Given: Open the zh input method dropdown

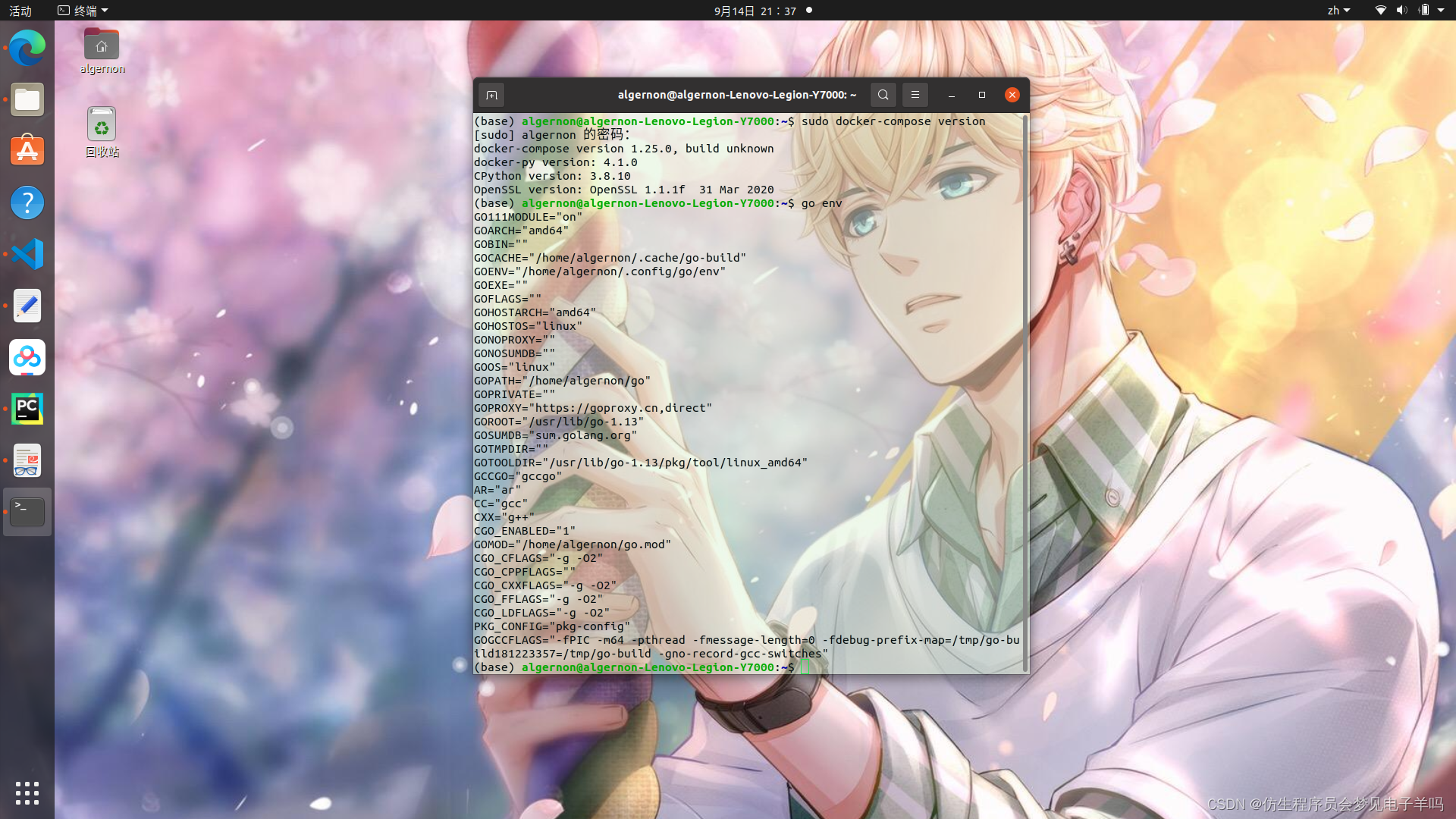Looking at the screenshot, I should pos(1338,11).
